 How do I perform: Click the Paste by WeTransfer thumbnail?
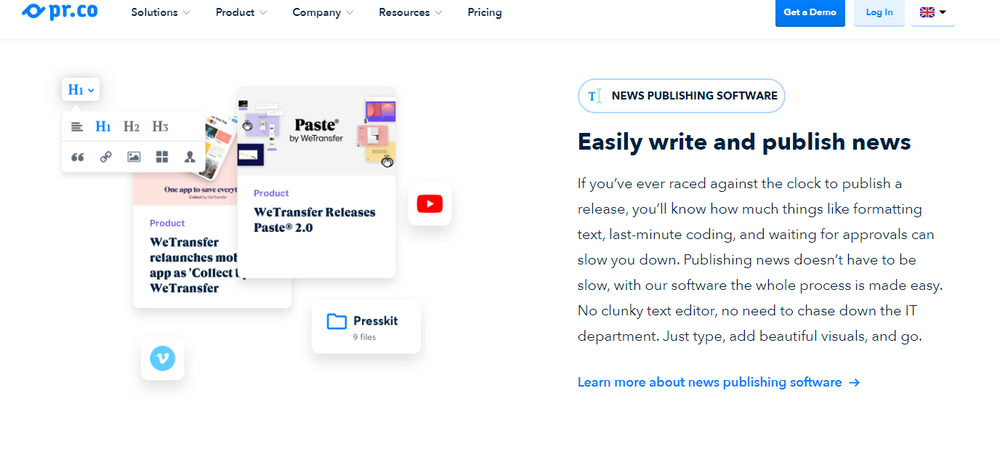[316, 131]
